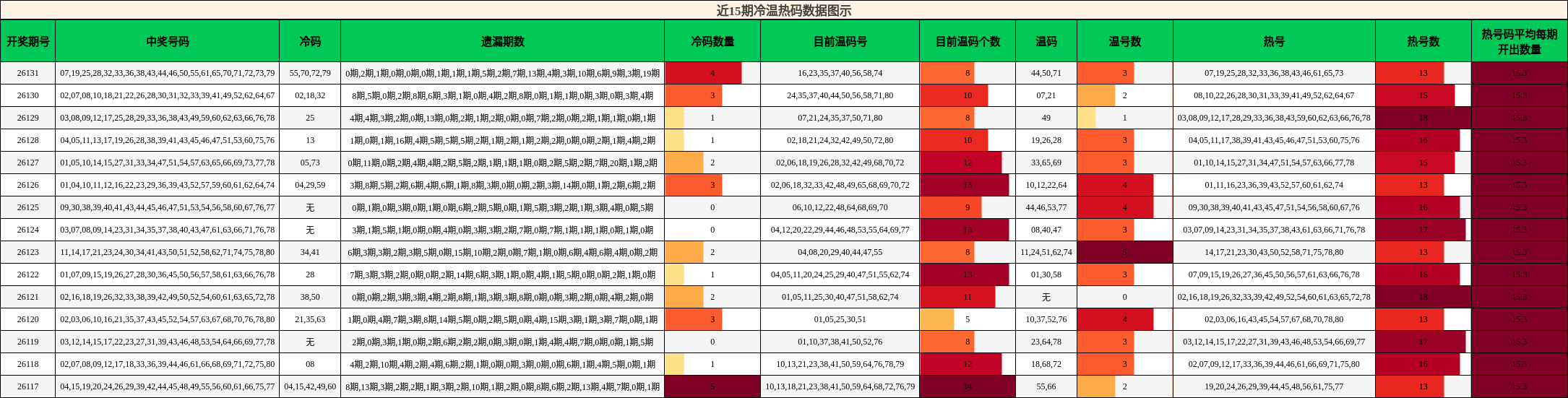The height and width of the screenshot is (398, 1568).
Task: Click the title 近15期冷温热码数据图示
Action: [x=783, y=10]
